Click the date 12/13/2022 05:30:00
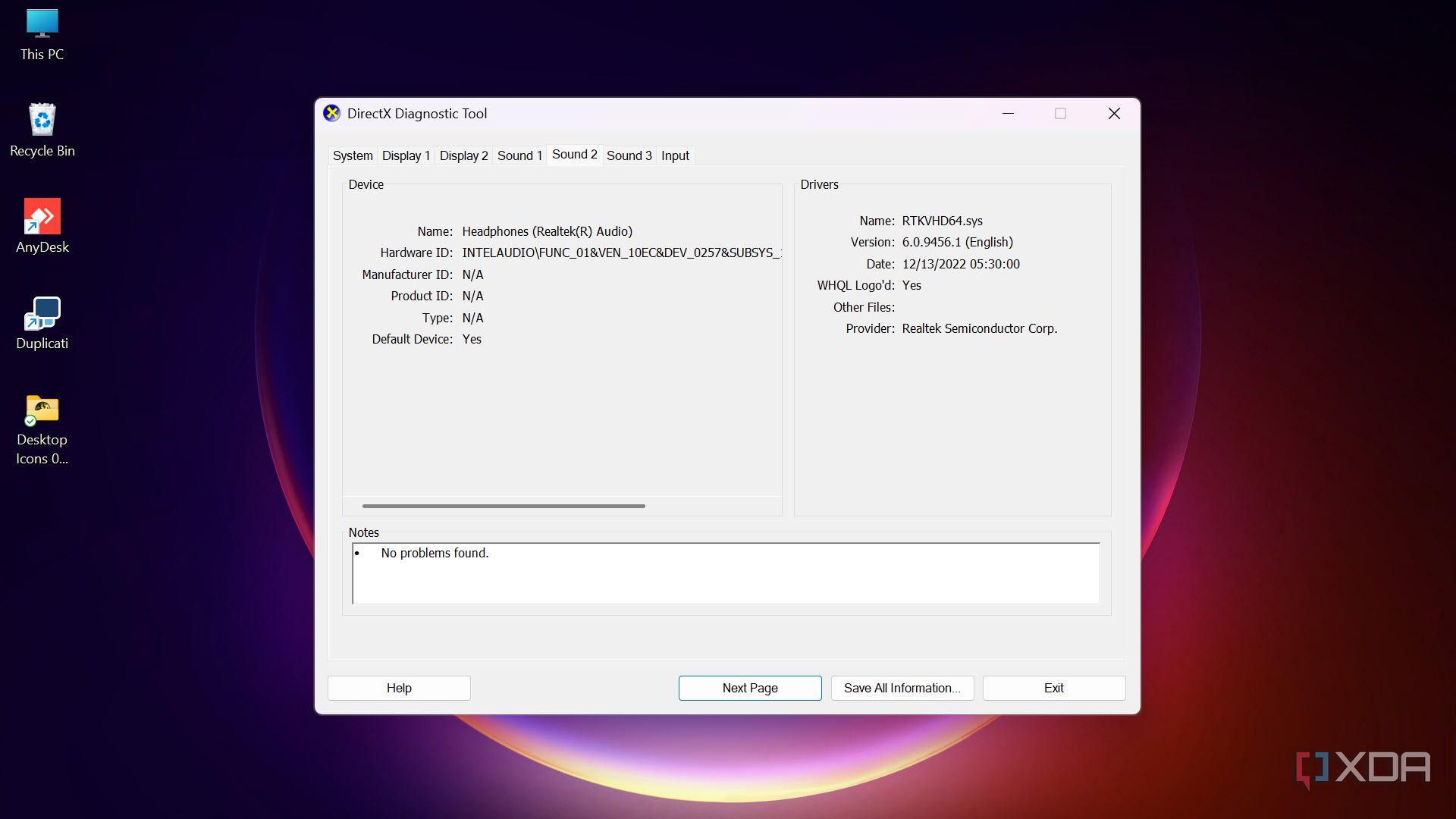 961,264
